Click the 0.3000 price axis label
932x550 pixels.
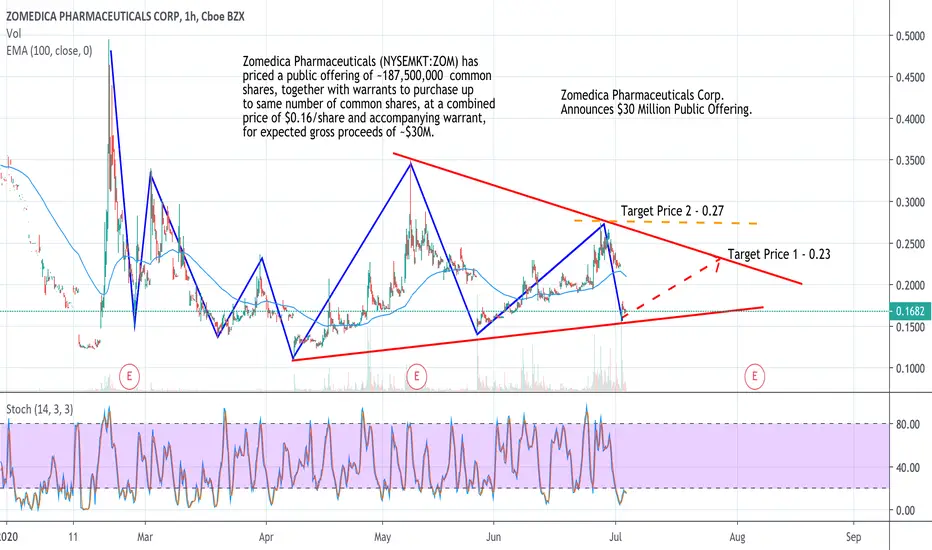point(910,202)
